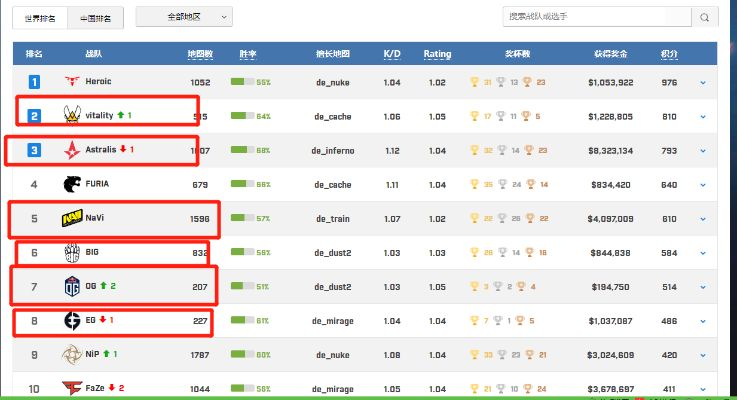Switch to the 世界排名 tab
The image size is (737, 400).
(40, 18)
